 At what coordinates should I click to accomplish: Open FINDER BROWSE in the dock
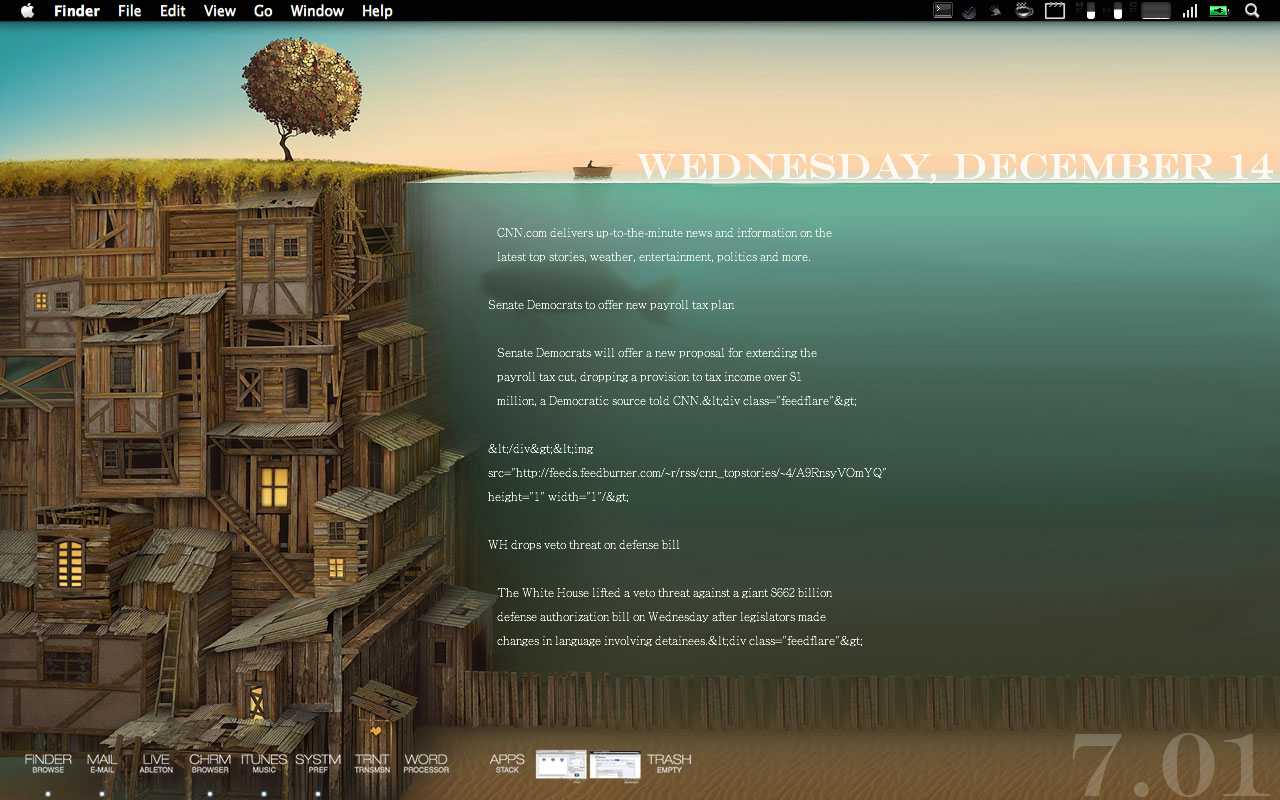[48, 764]
